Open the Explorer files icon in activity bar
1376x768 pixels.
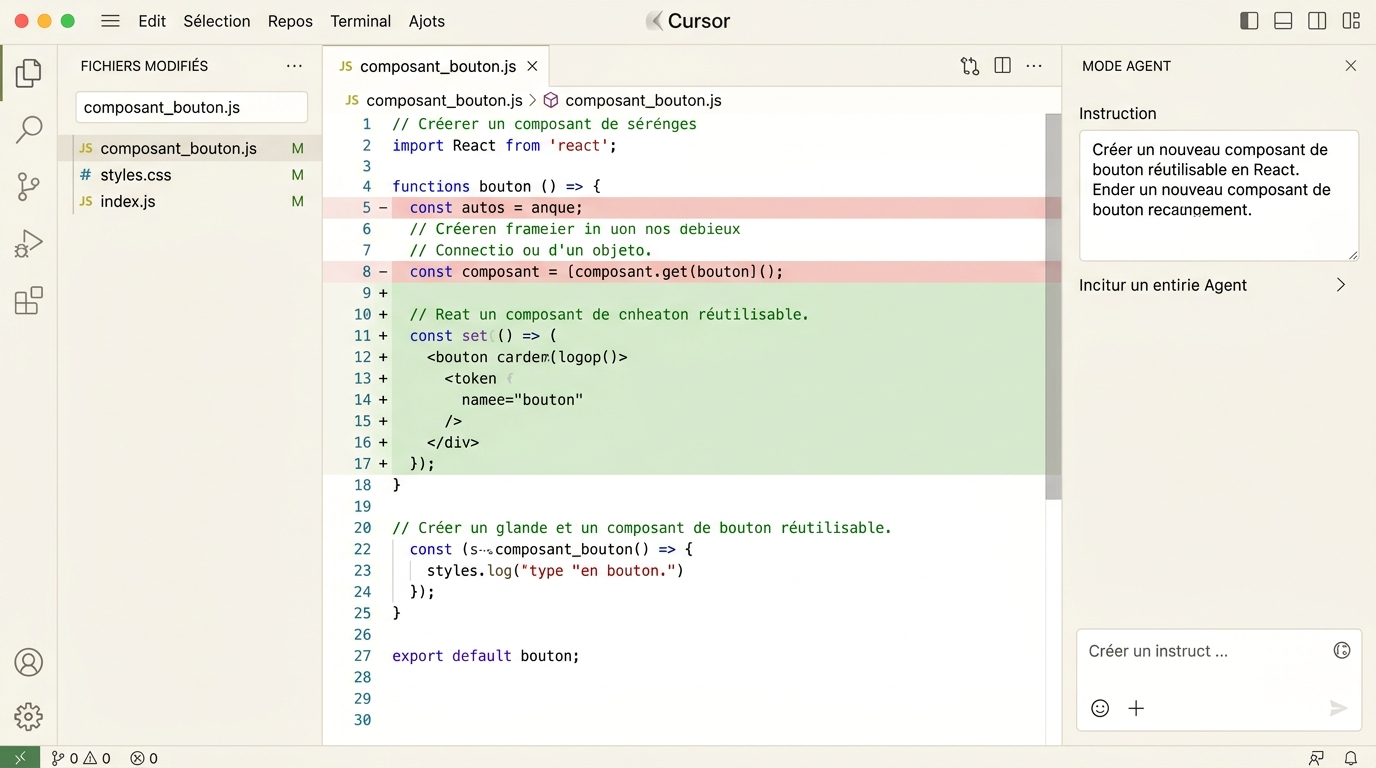click(29, 73)
